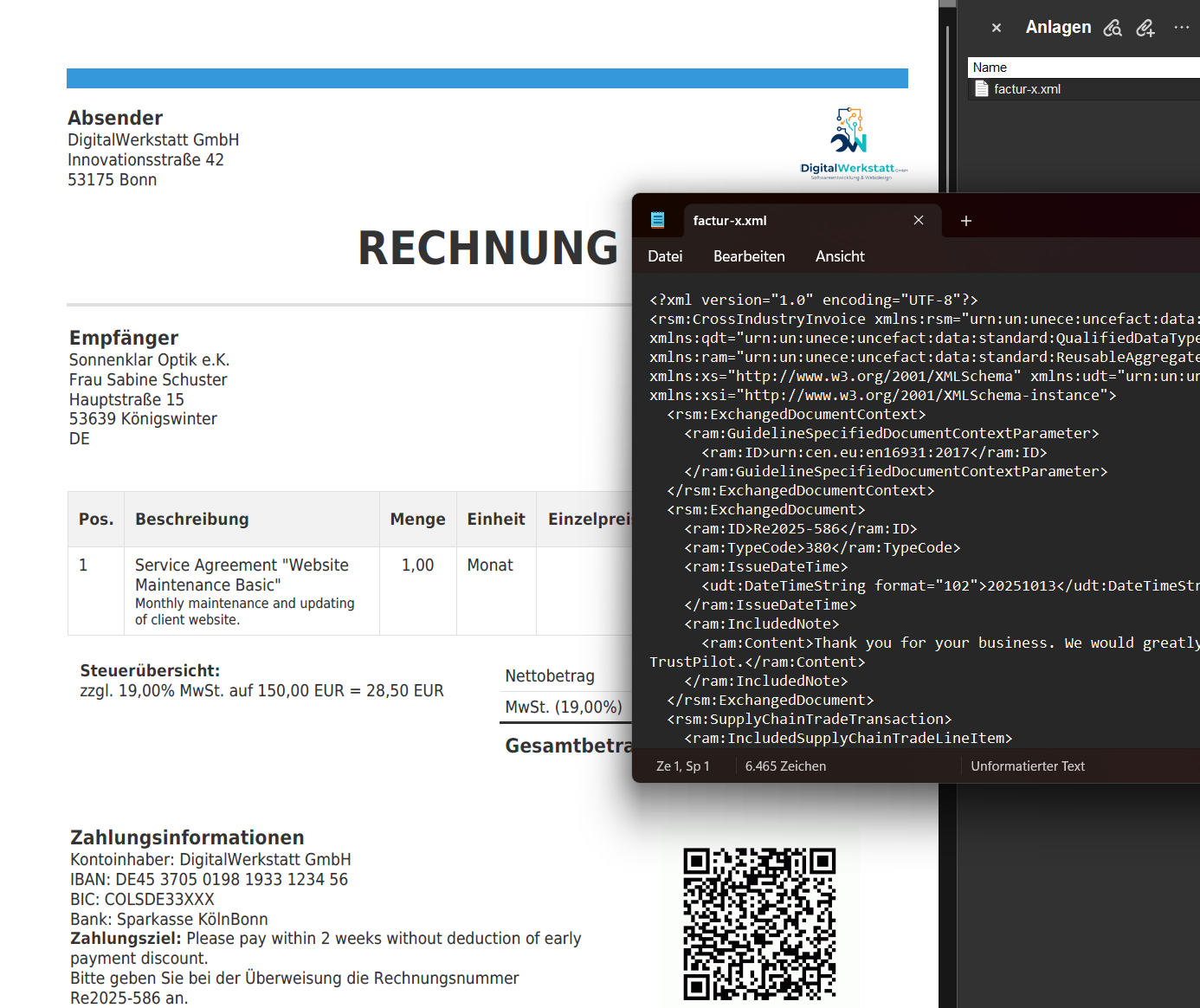The image size is (1200, 1008).
Task: Click the QR code on the invoice
Action: click(759, 924)
